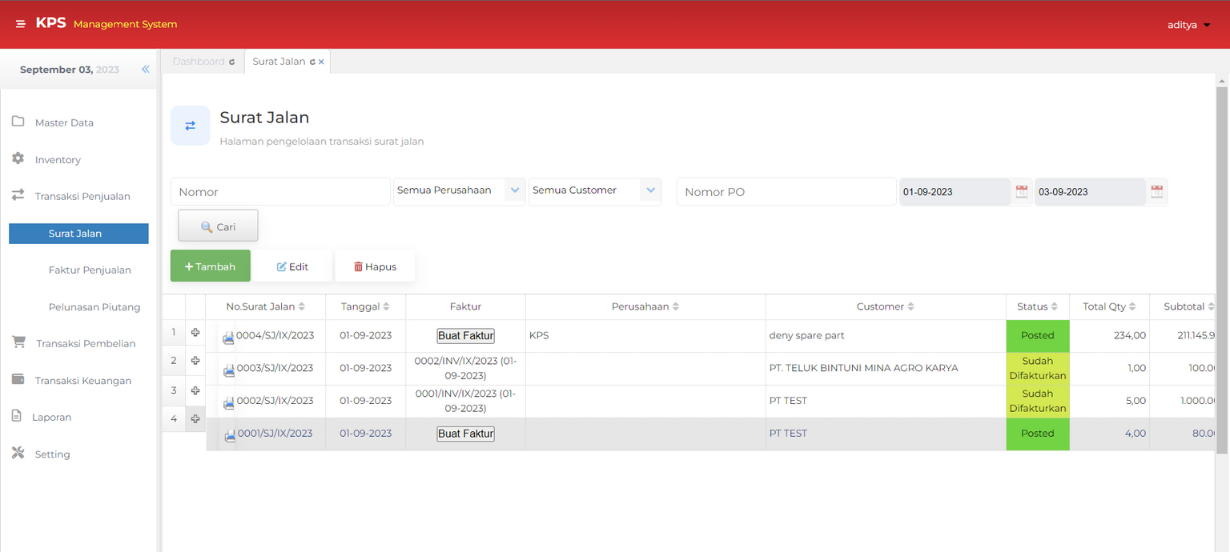Open Faktur Penjualan in the sidebar

(89, 270)
